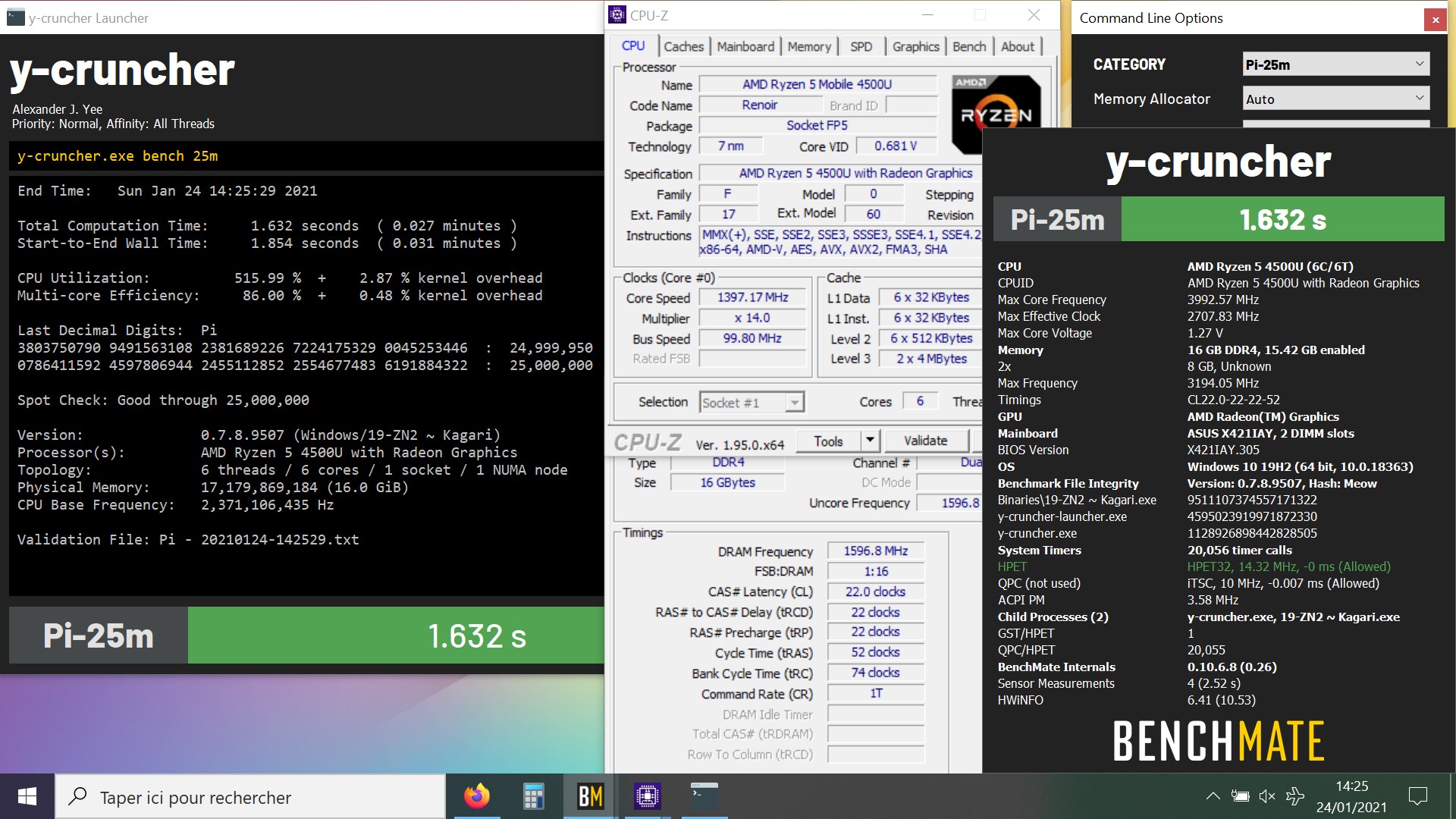1456x819 pixels.
Task: Open the Bench tab
Action: (969, 46)
